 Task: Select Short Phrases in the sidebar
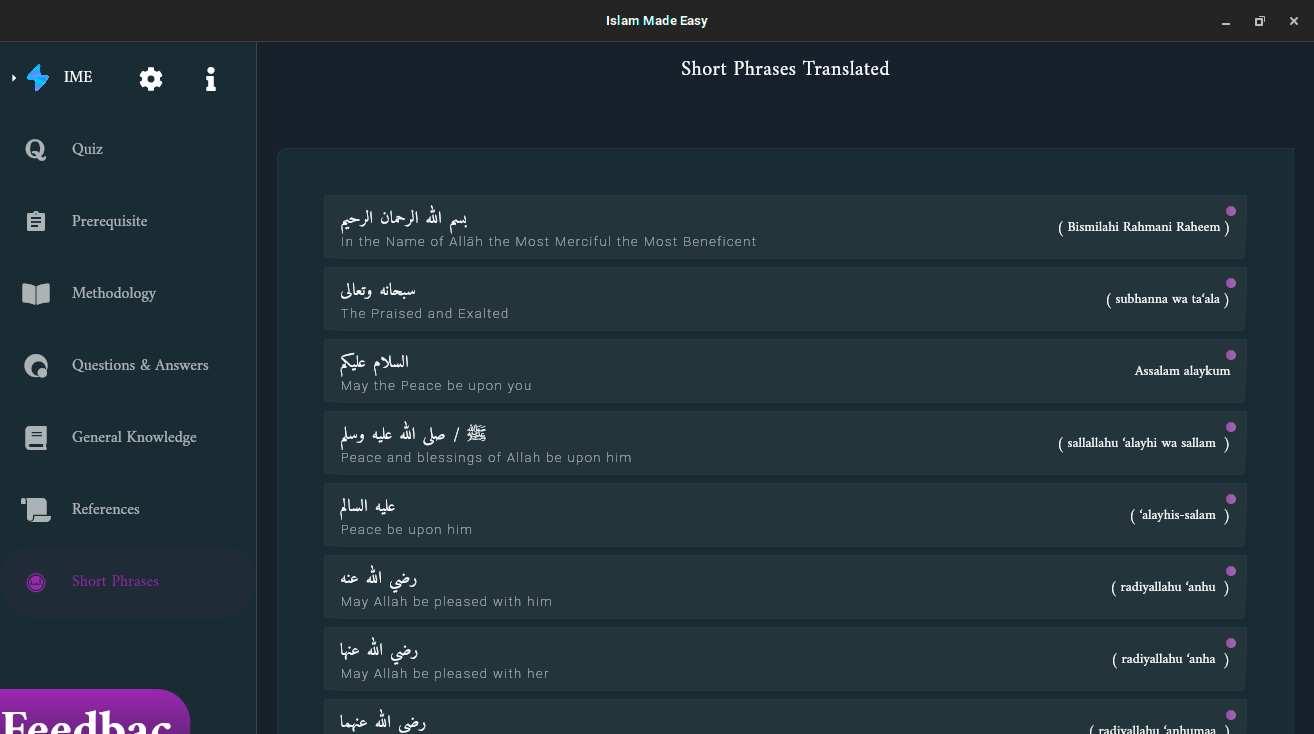(x=115, y=581)
